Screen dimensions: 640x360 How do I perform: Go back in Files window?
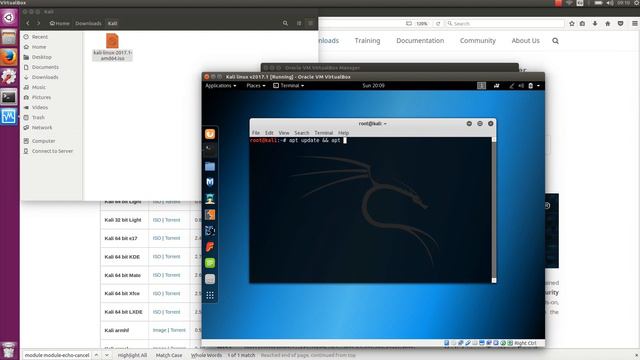(x=28, y=23)
